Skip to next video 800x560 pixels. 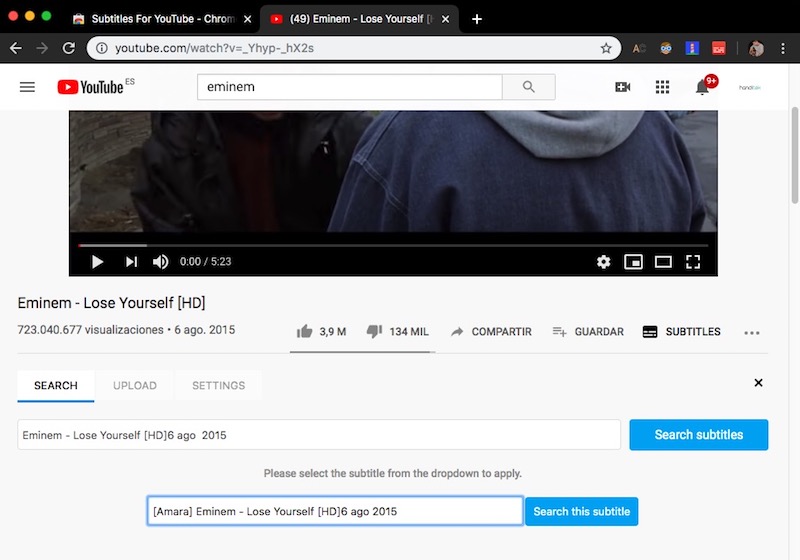pos(131,262)
